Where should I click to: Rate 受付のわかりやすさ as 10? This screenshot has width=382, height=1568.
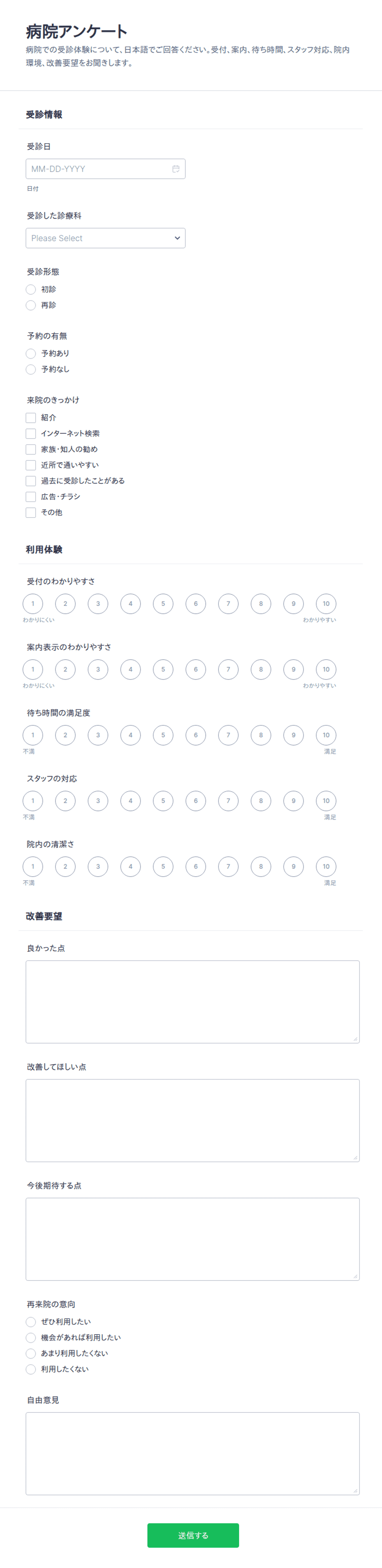326,604
